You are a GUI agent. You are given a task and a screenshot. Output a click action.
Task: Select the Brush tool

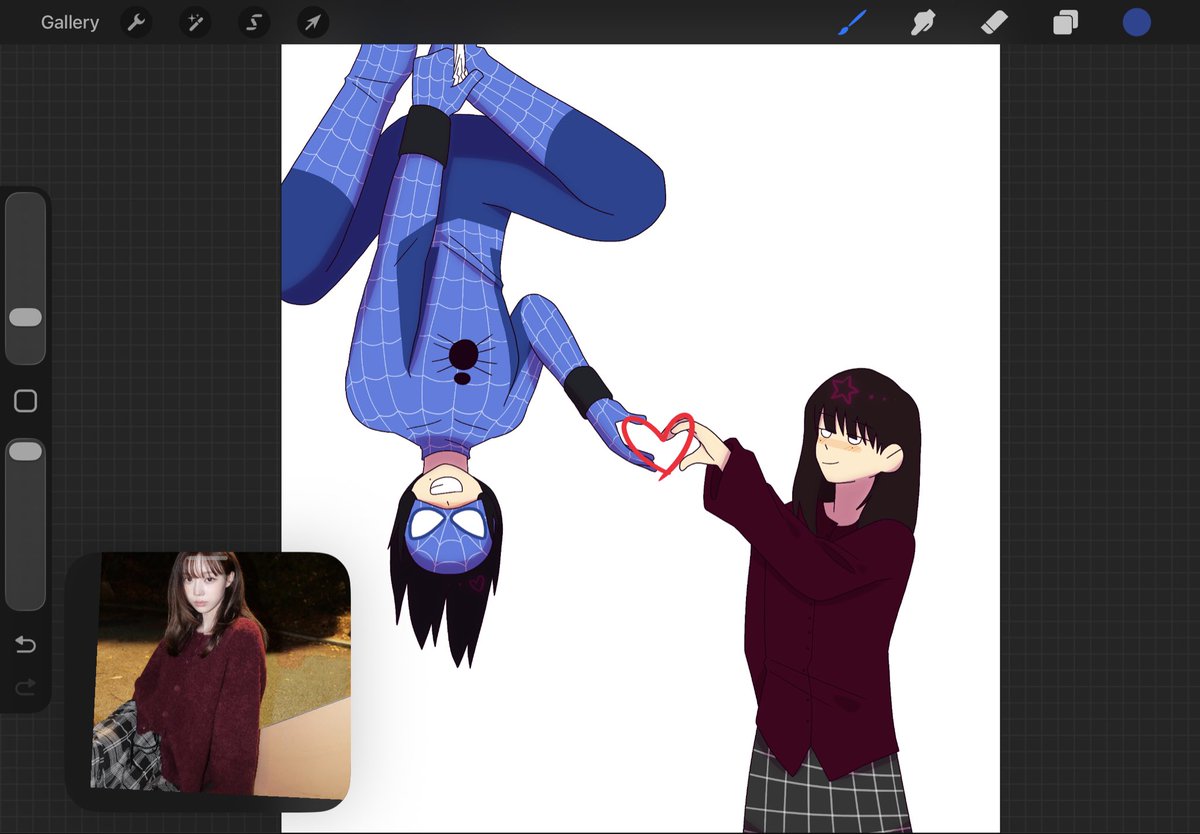pos(852,22)
